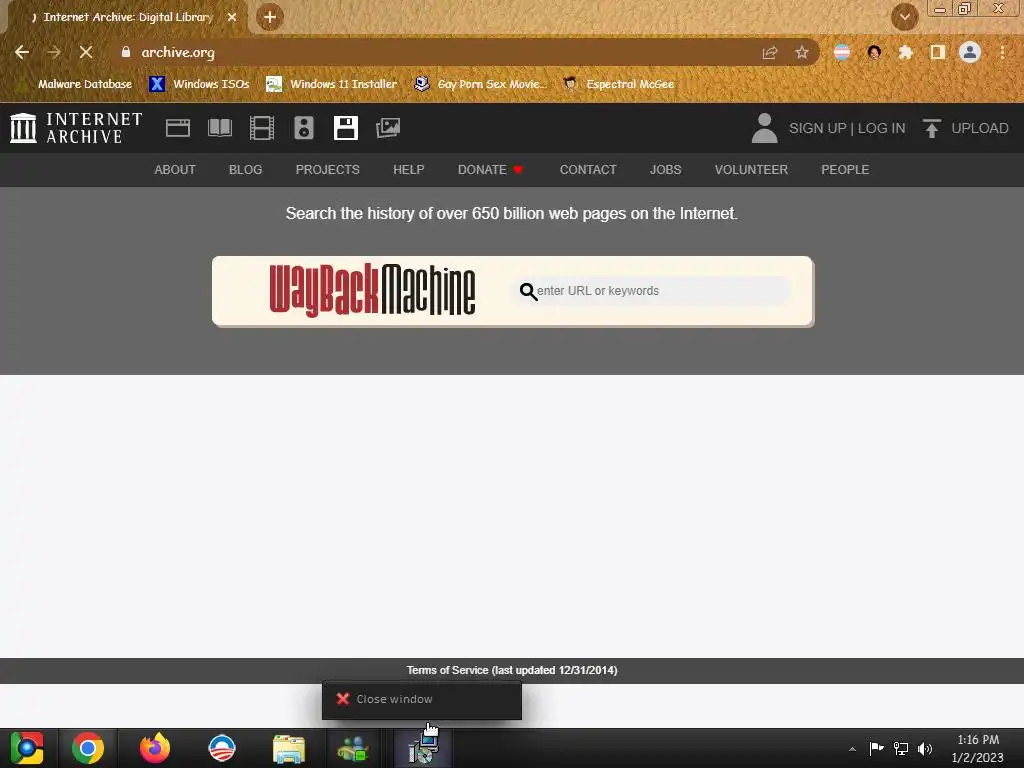The width and height of the screenshot is (1024, 768).
Task: Open Firefox from the taskbar
Action: (x=155, y=748)
